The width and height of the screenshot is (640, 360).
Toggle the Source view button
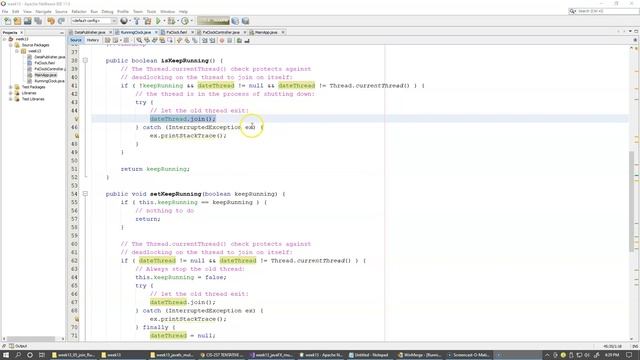76,40
